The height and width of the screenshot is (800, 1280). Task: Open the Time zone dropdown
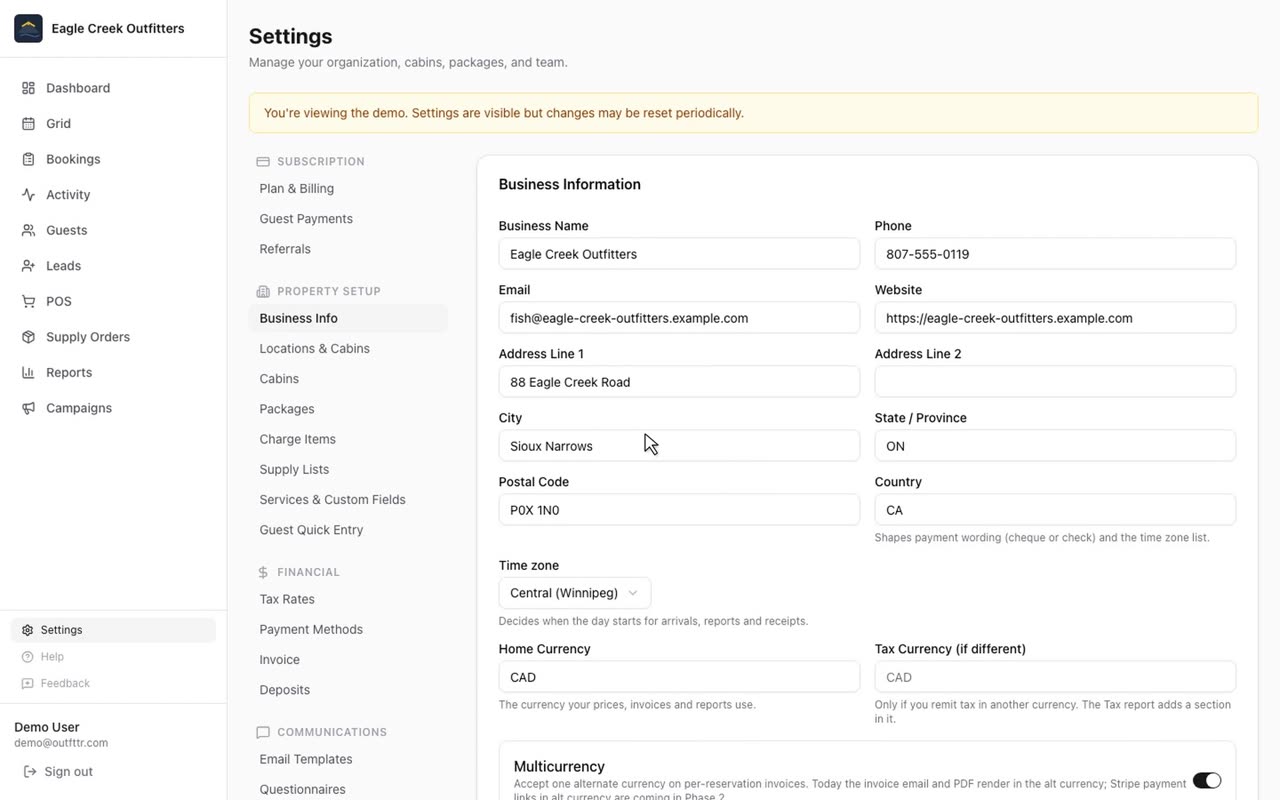(575, 593)
